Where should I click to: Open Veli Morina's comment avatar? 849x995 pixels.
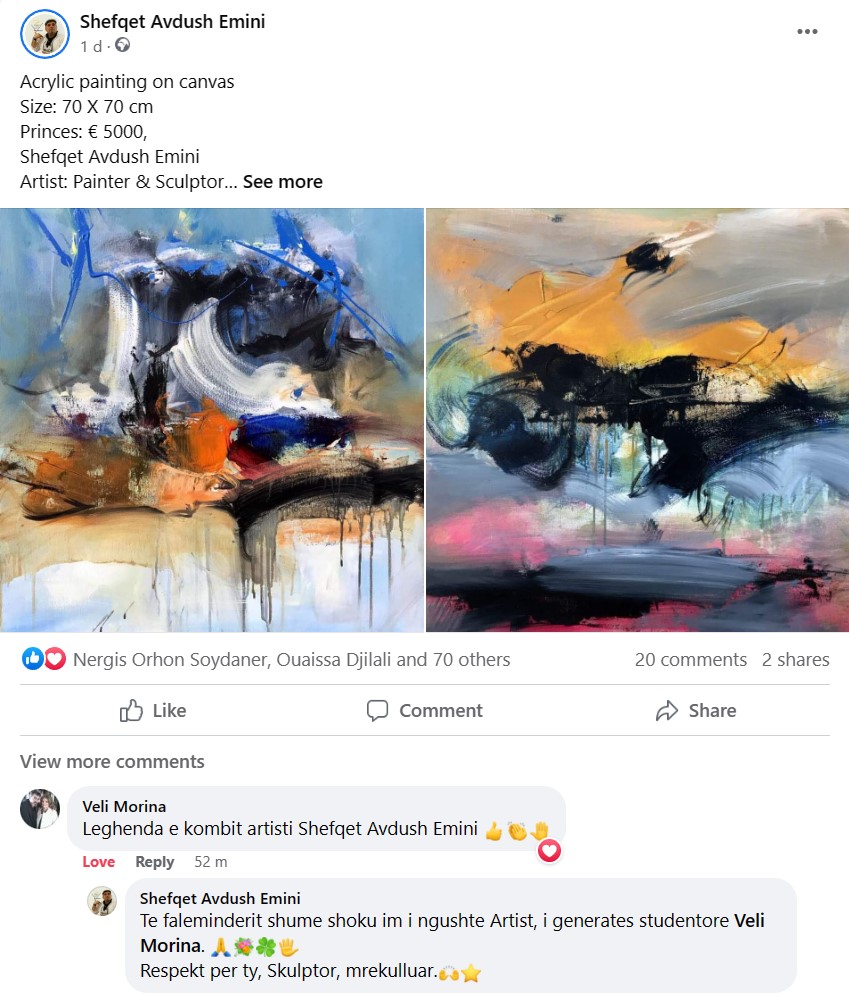[x=40, y=809]
